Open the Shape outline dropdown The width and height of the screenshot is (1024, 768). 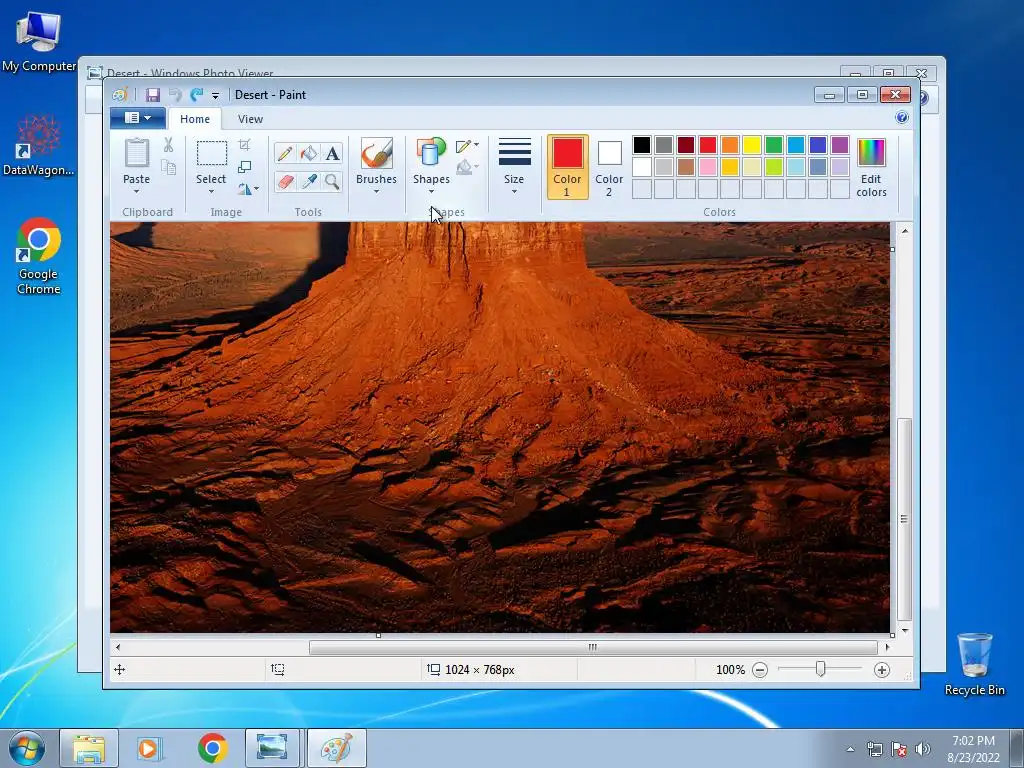[x=467, y=146]
